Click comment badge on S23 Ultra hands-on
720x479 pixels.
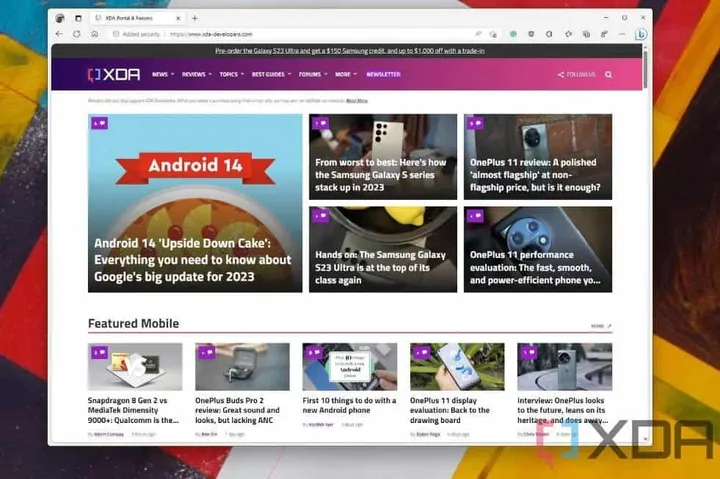point(321,215)
